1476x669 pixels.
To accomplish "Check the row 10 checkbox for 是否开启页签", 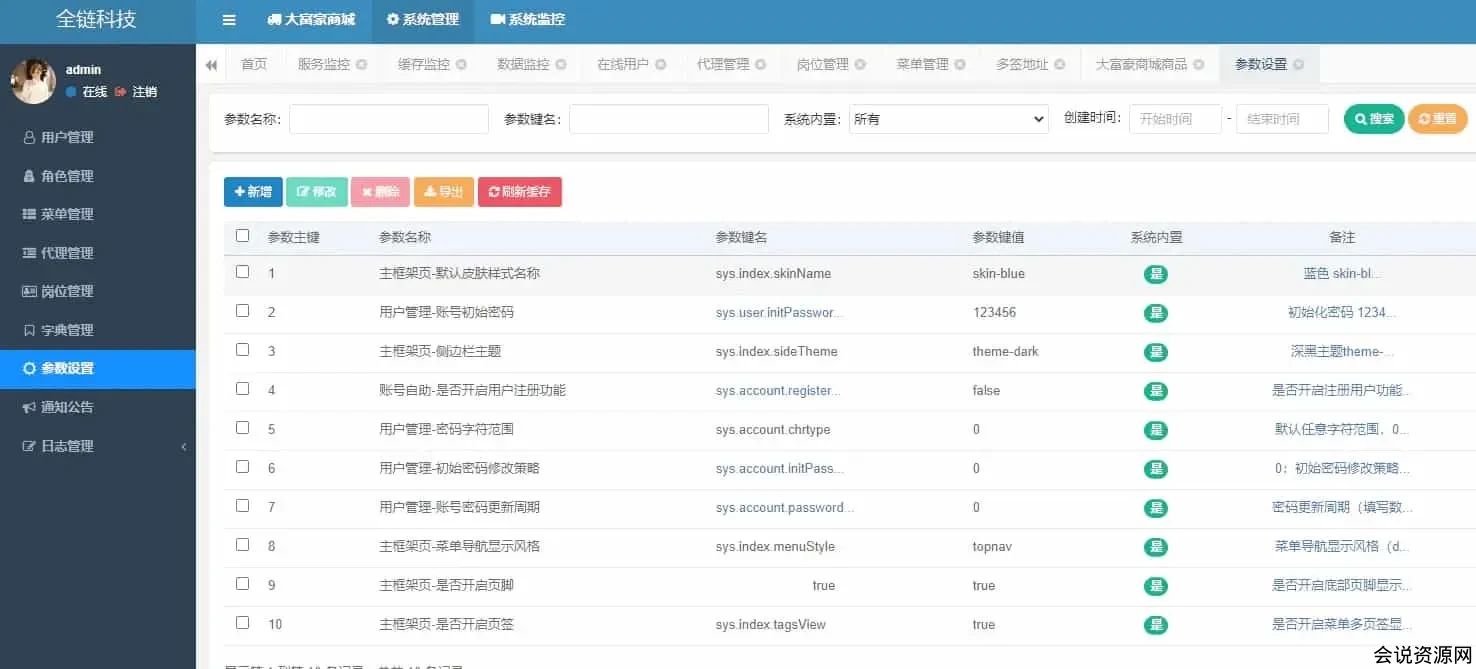I will click(242, 623).
